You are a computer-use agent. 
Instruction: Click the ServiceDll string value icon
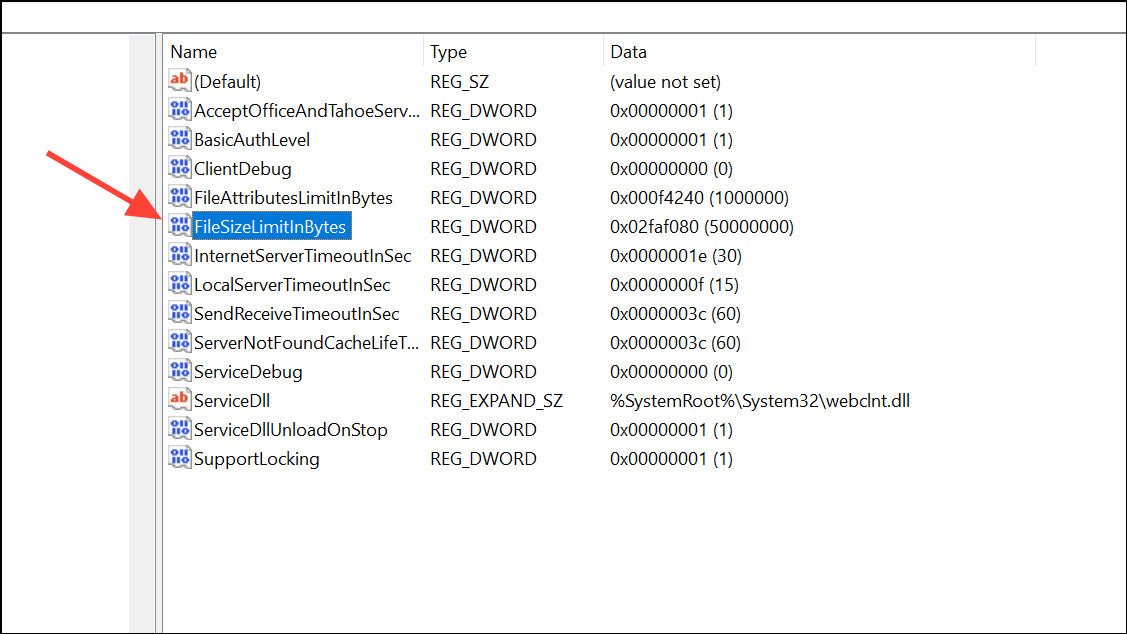pos(180,401)
